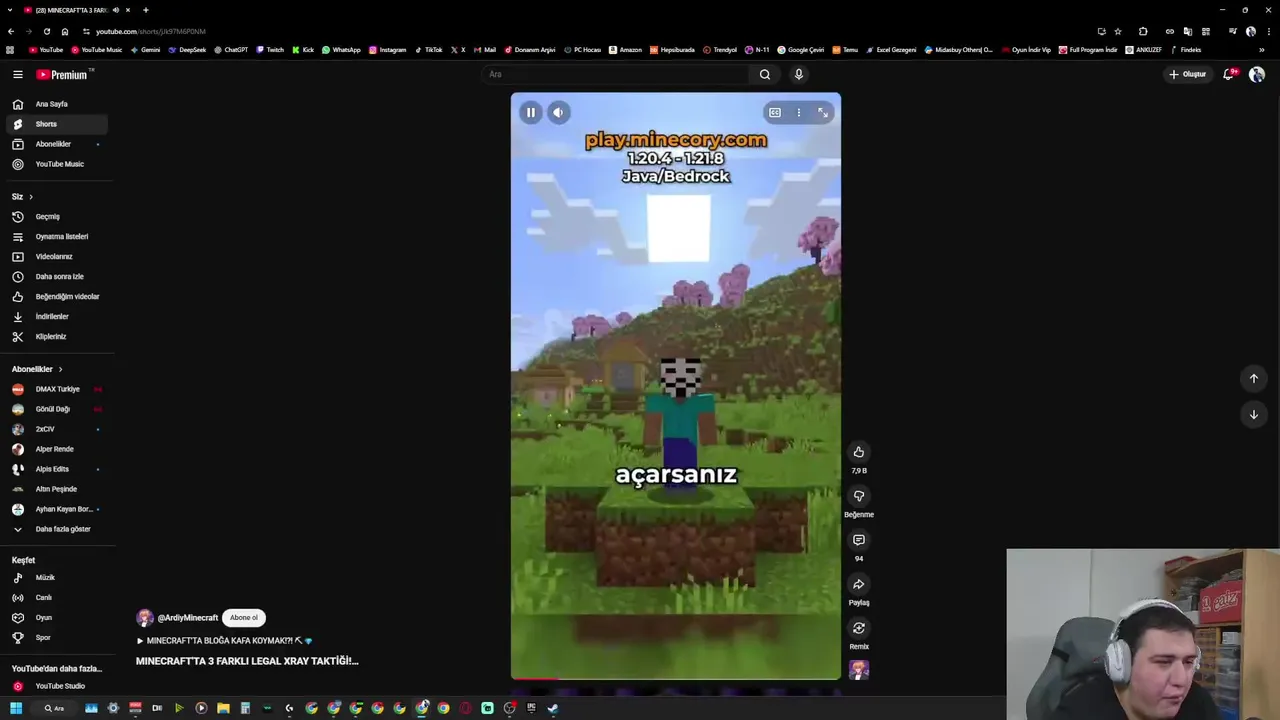This screenshot has width=1280, height=720.
Task: Open the comments showing 94
Action: [859, 540]
